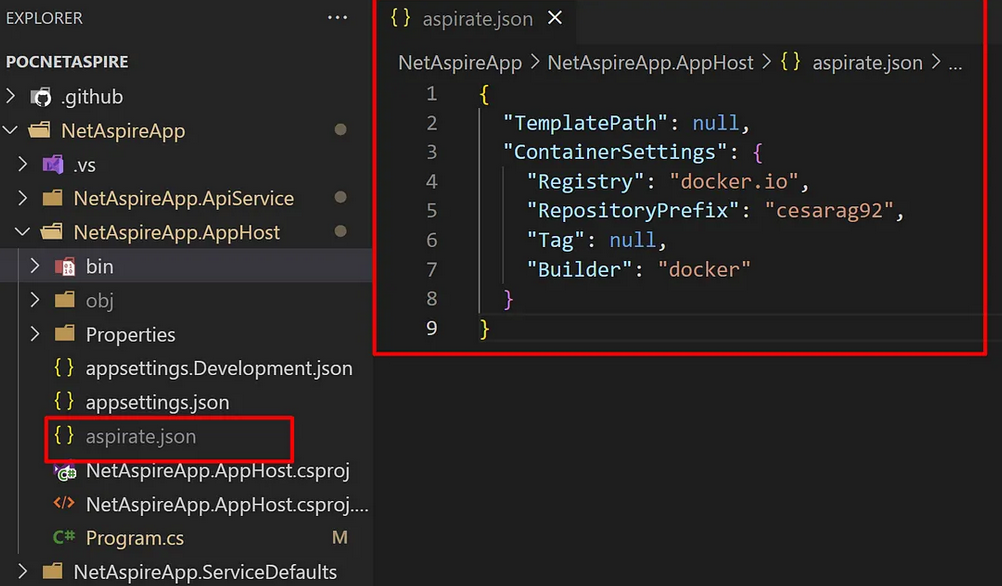This screenshot has height=586, width=1002.
Task: Click "Builder" key in editor
Action: point(580,270)
